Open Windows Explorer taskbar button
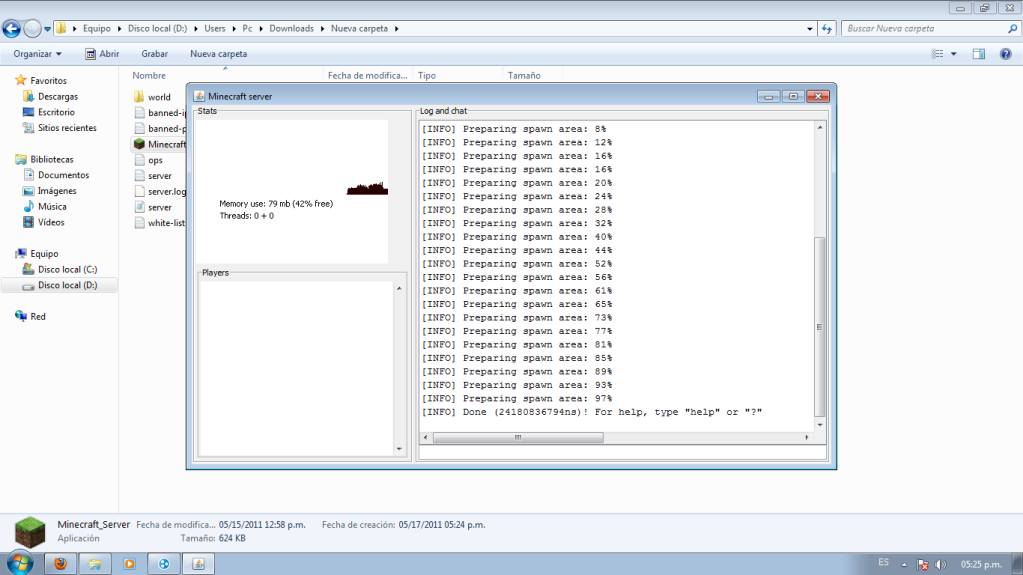The image size is (1023, 575). [x=95, y=564]
